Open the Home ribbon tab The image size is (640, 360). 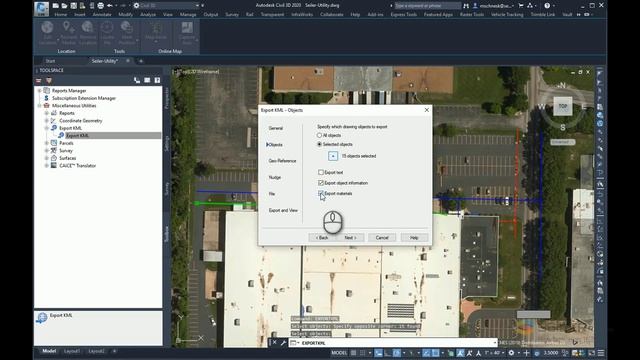coord(61,14)
